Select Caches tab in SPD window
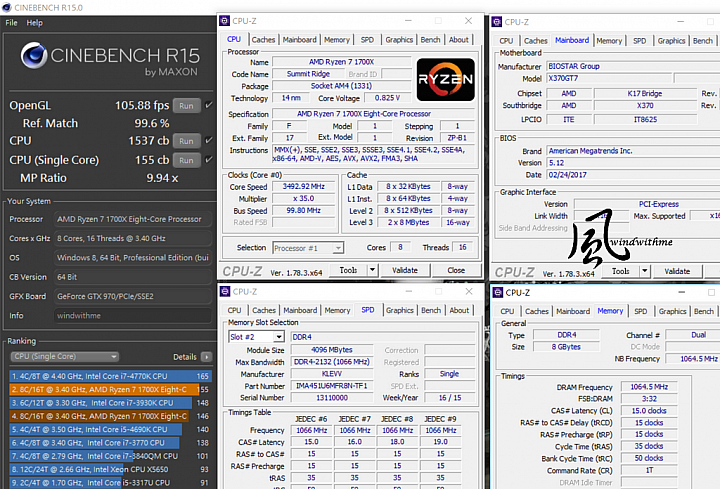The height and width of the screenshot is (489, 720). (x=264, y=310)
